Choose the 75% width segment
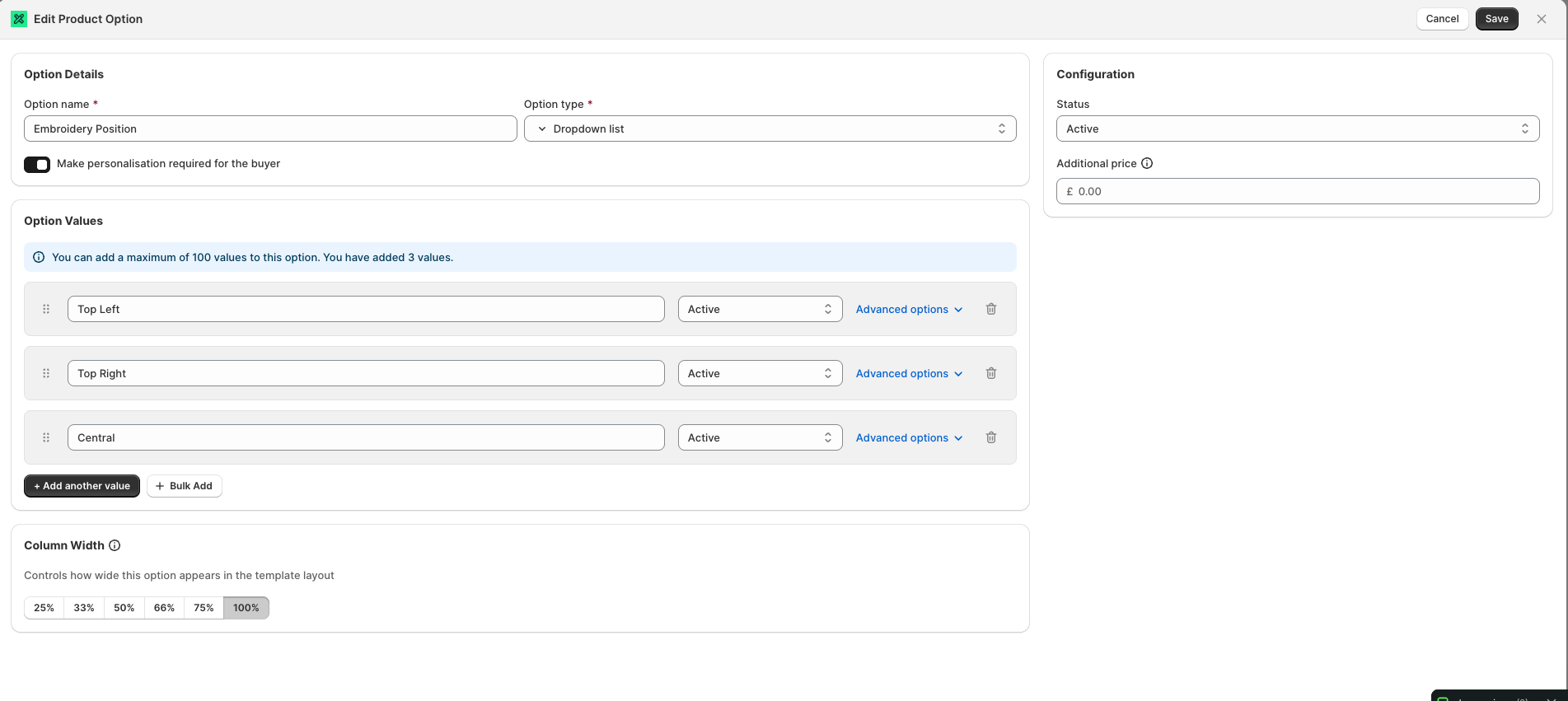Viewport: 1568px width, 701px height. point(204,608)
